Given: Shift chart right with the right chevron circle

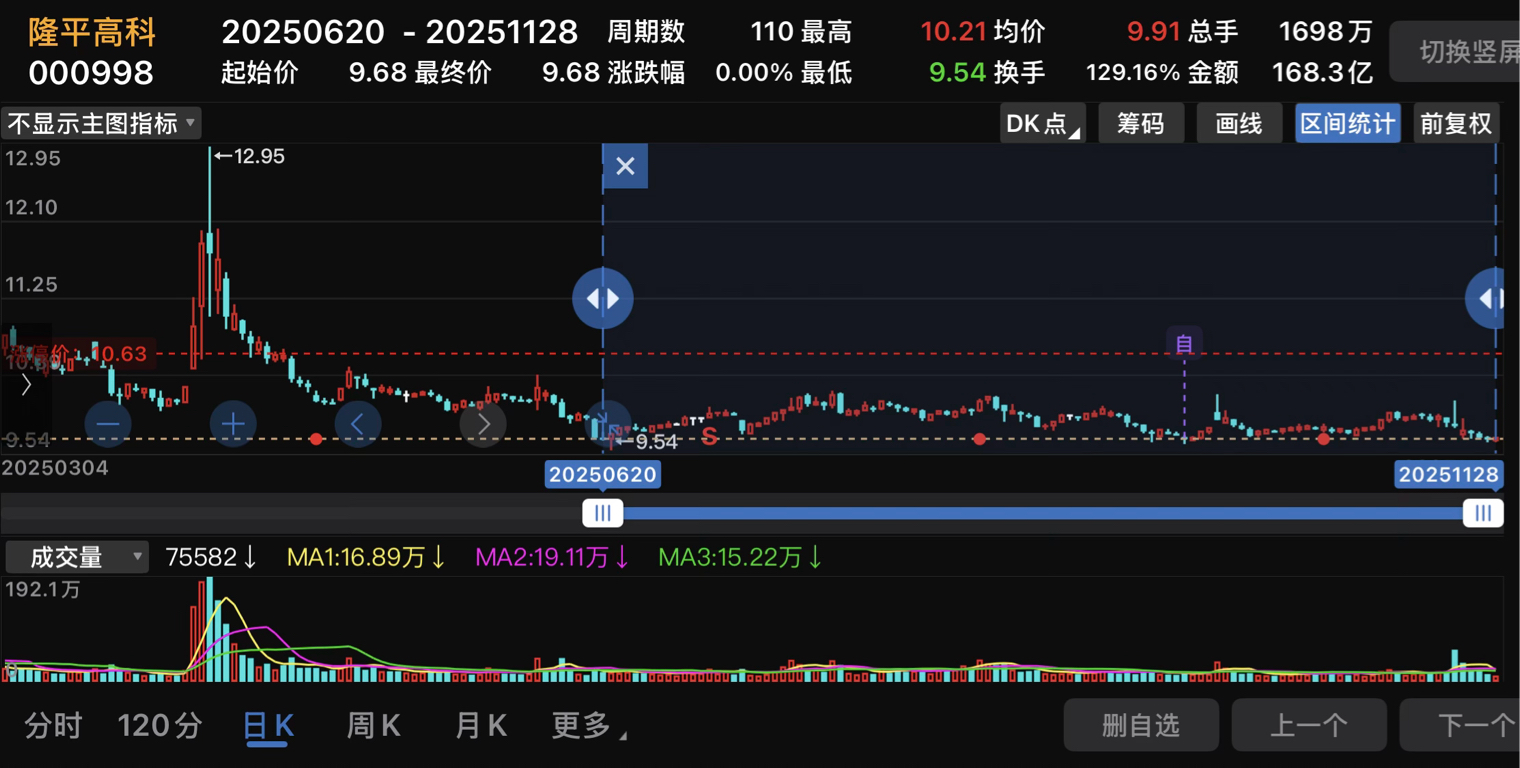Looking at the screenshot, I should tap(483, 424).
